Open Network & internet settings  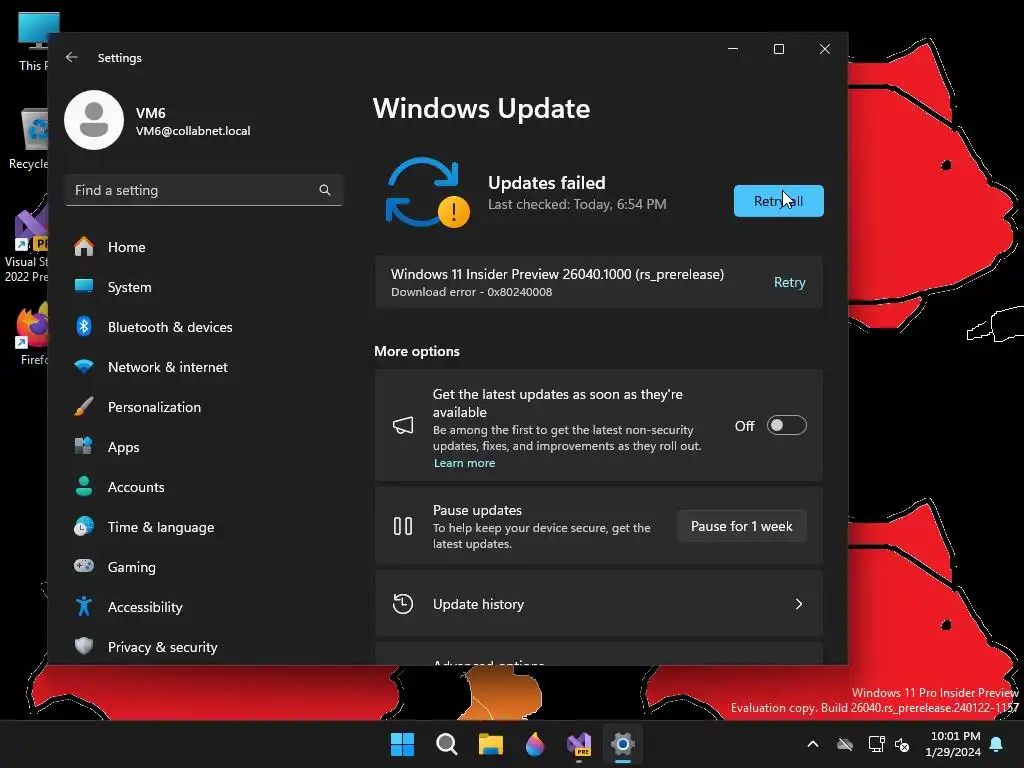[x=204, y=367]
